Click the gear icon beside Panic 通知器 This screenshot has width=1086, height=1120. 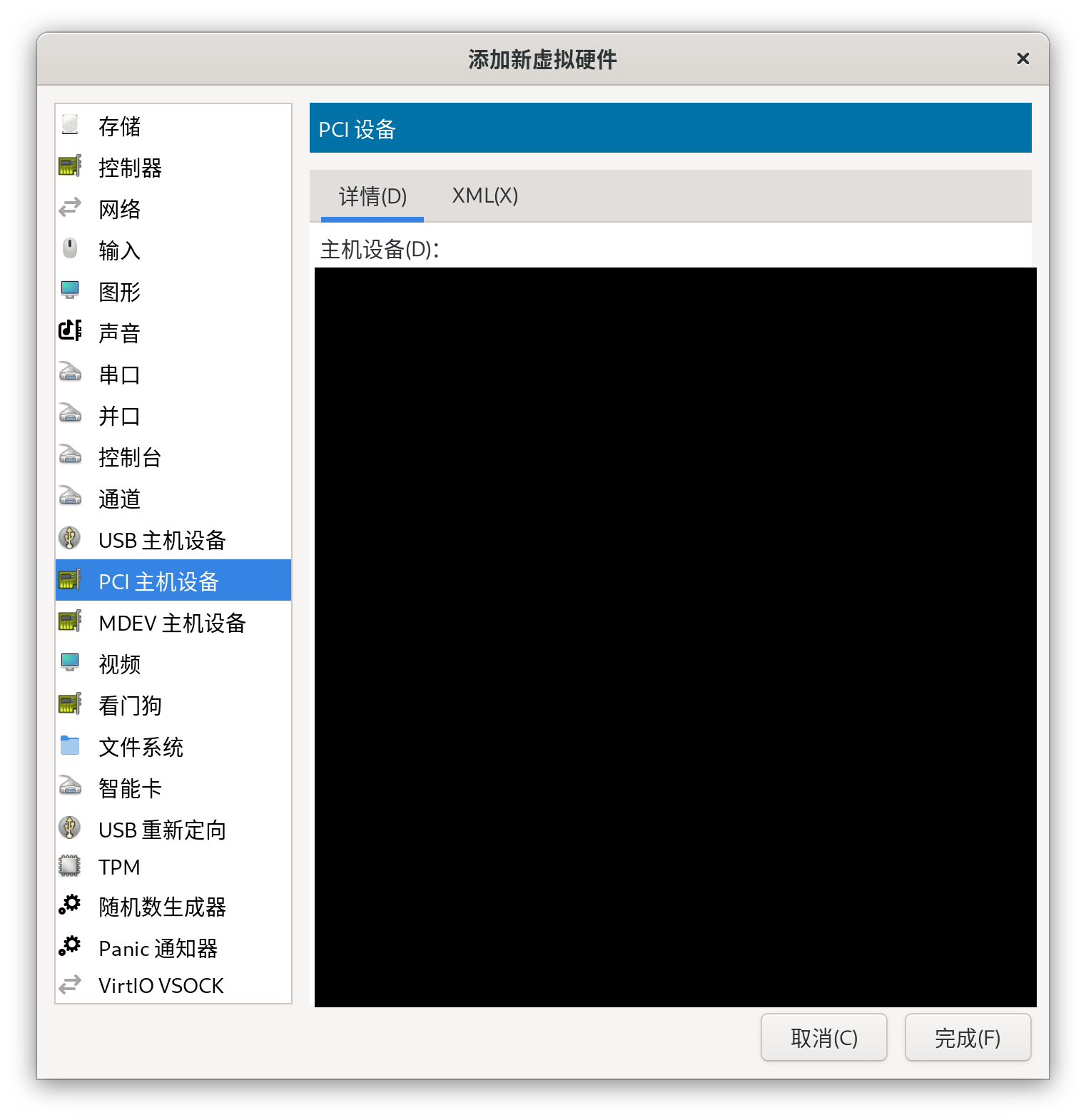70,946
